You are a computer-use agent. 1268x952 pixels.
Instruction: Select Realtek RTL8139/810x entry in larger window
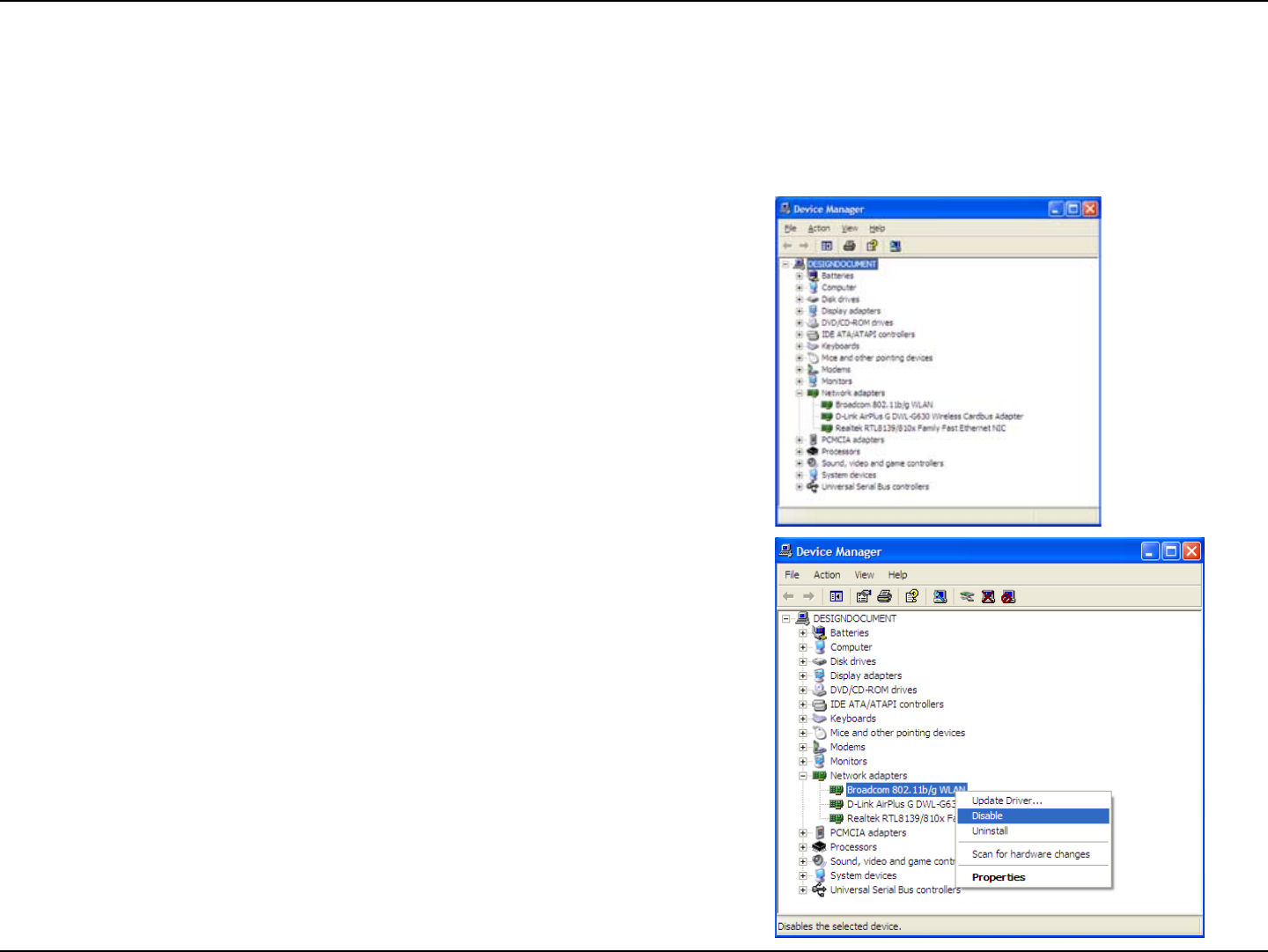click(x=901, y=818)
